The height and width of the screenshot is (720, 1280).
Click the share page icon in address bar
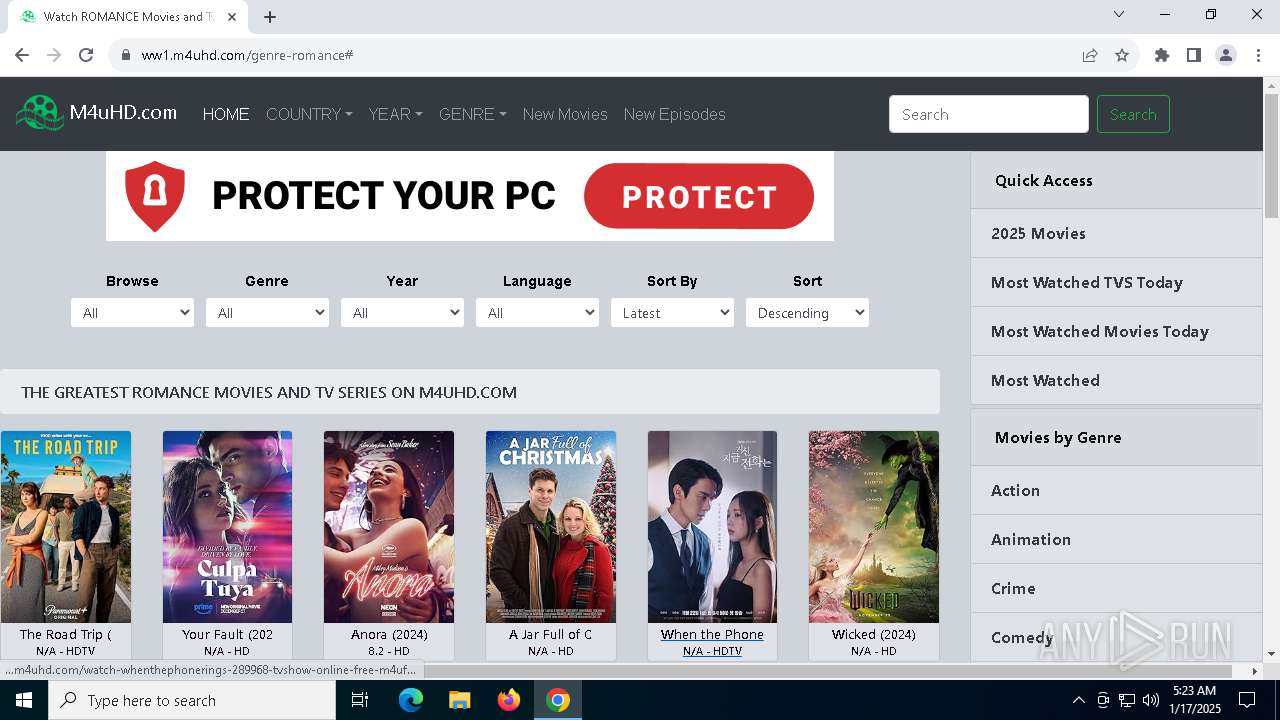(x=1090, y=55)
